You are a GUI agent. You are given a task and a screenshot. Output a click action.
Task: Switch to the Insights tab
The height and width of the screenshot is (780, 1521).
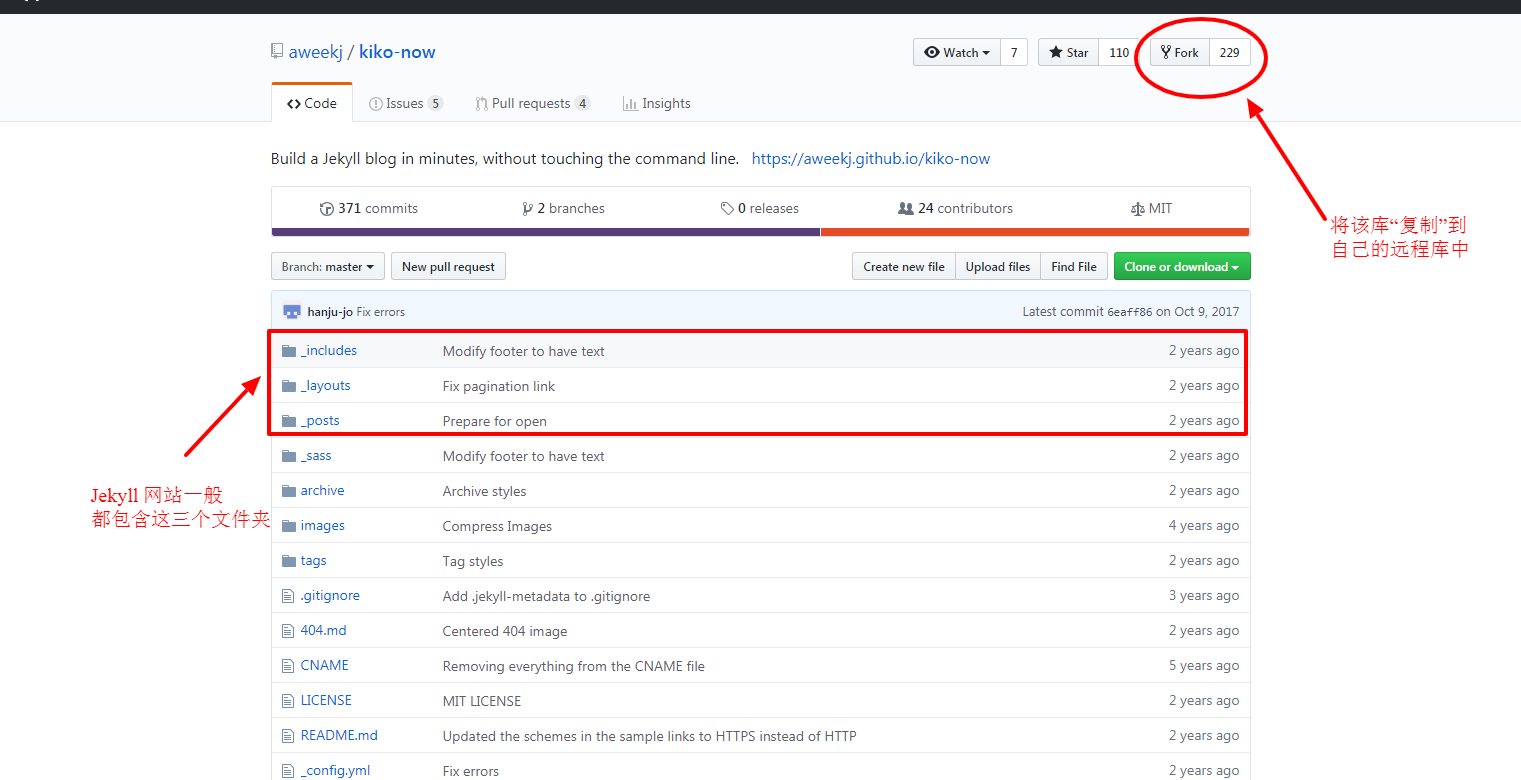pos(657,104)
